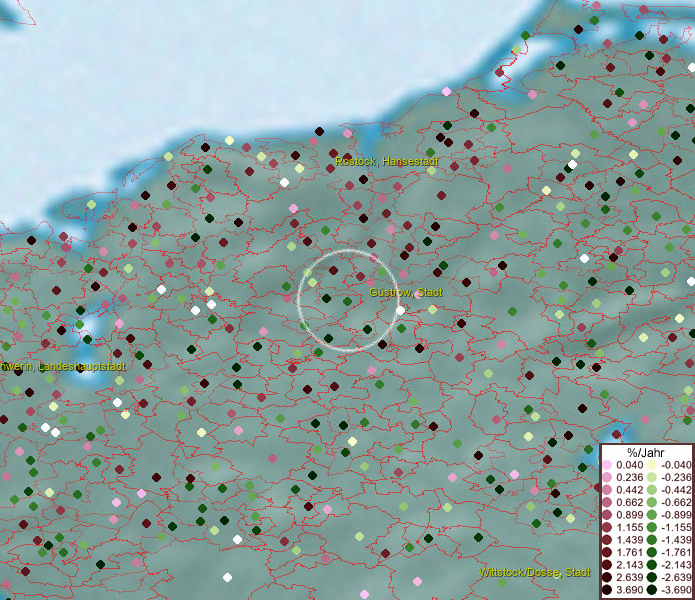Click the legend value -0.236
The height and width of the screenshot is (600, 695).
click(676, 477)
